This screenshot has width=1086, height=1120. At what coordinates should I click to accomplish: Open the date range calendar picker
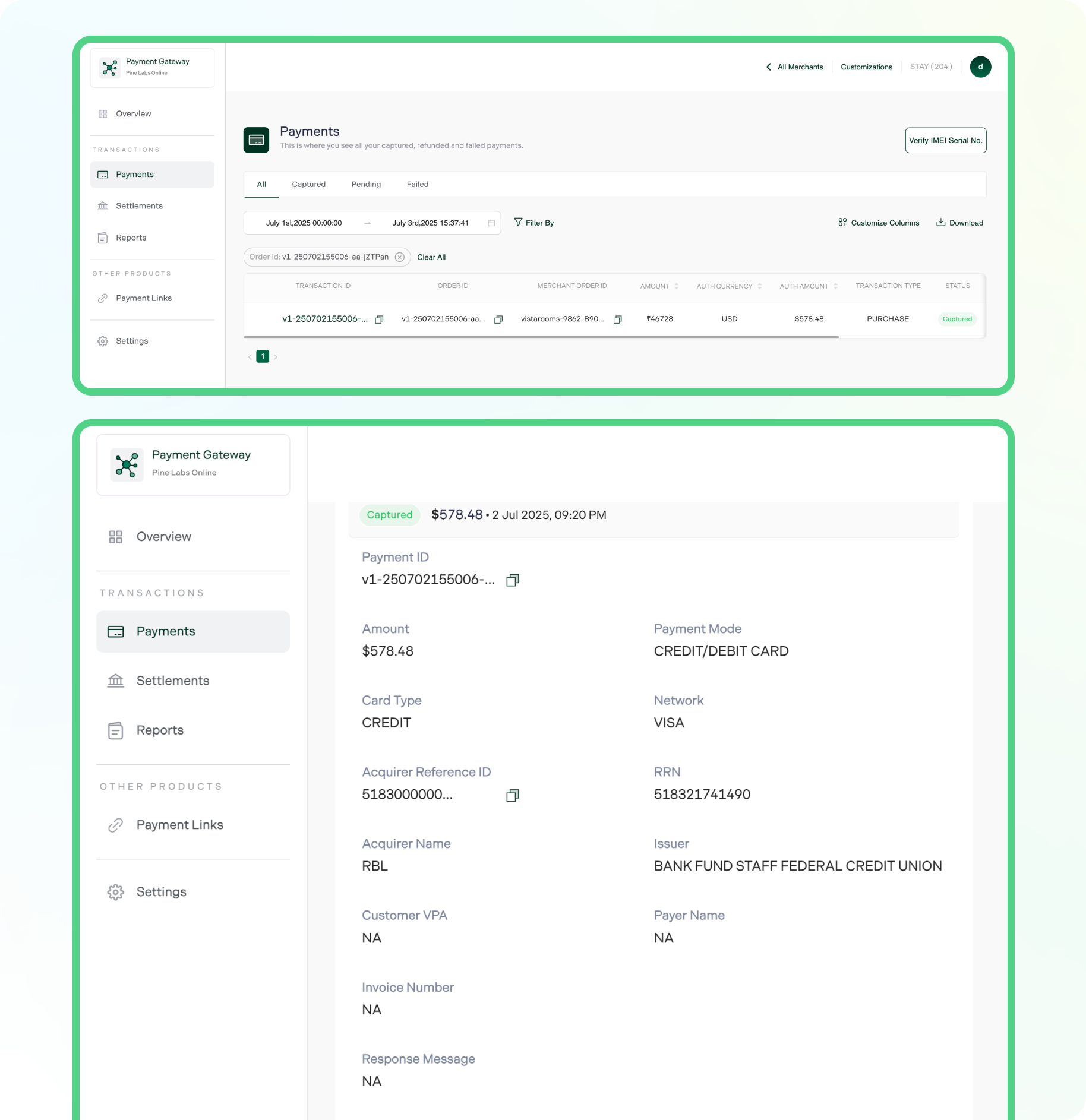click(491, 223)
